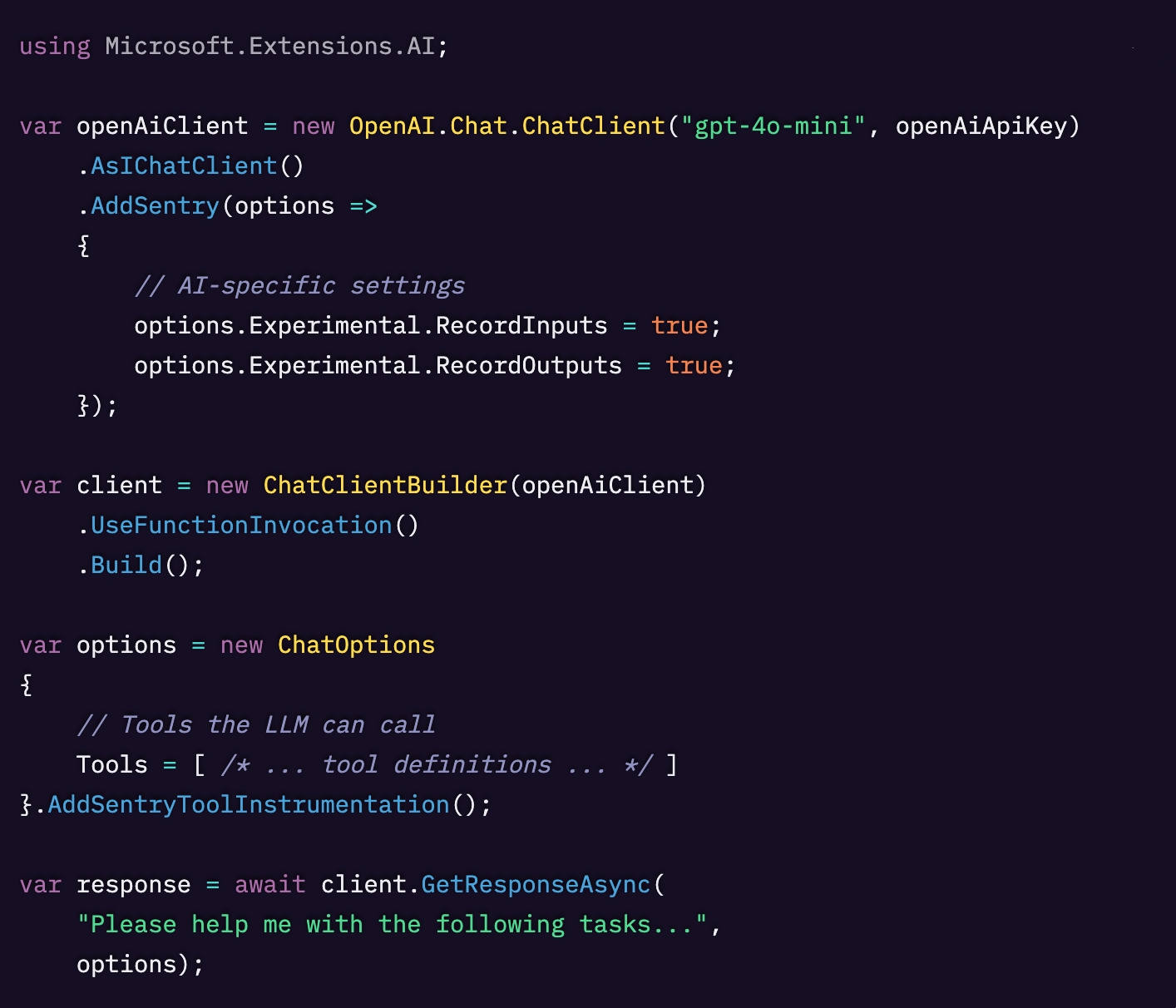This screenshot has width=1176, height=1008.
Task: Click the await keyword
Action: pos(269,885)
